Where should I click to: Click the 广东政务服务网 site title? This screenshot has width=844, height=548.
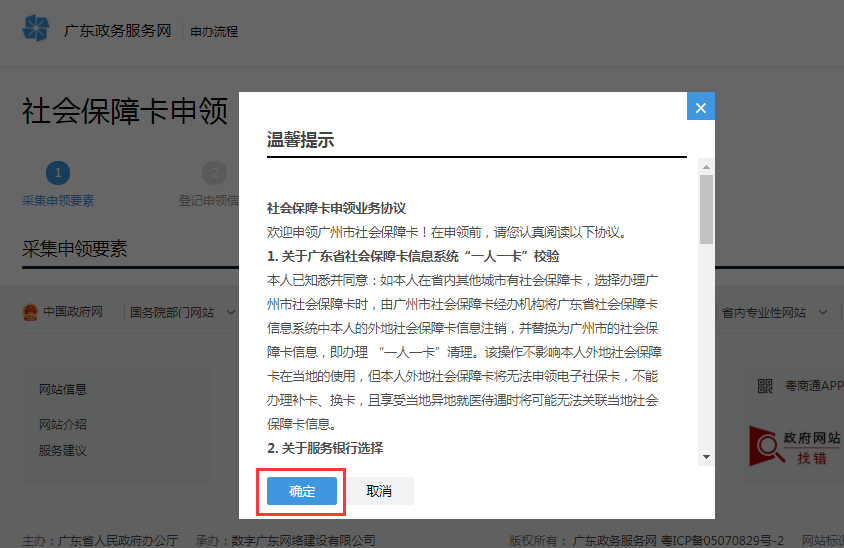(x=117, y=31)
